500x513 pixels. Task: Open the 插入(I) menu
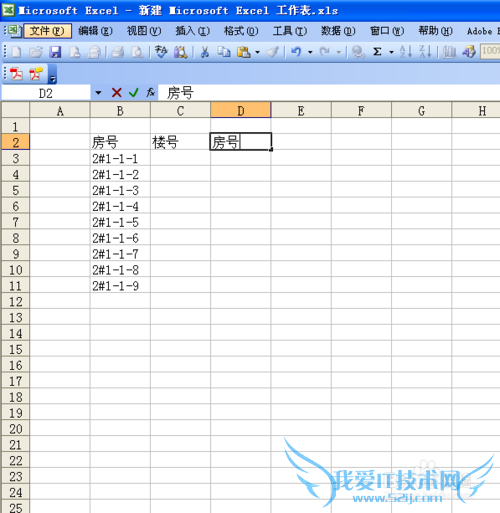click(193, 31)
